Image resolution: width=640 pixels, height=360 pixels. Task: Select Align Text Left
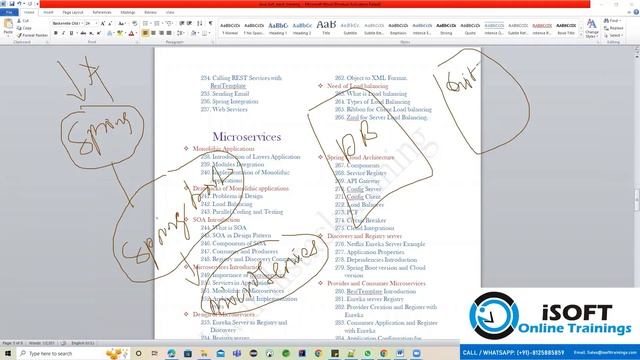tap(145, 33)
